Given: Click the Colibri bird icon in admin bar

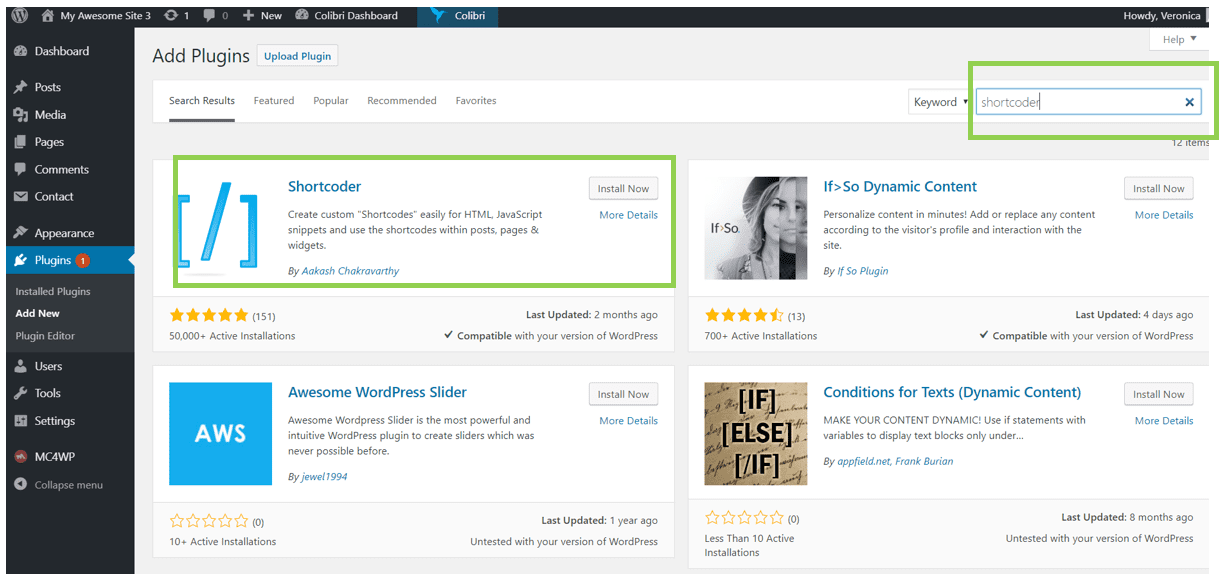Looking at the screenshot, I should click(438, 15).
